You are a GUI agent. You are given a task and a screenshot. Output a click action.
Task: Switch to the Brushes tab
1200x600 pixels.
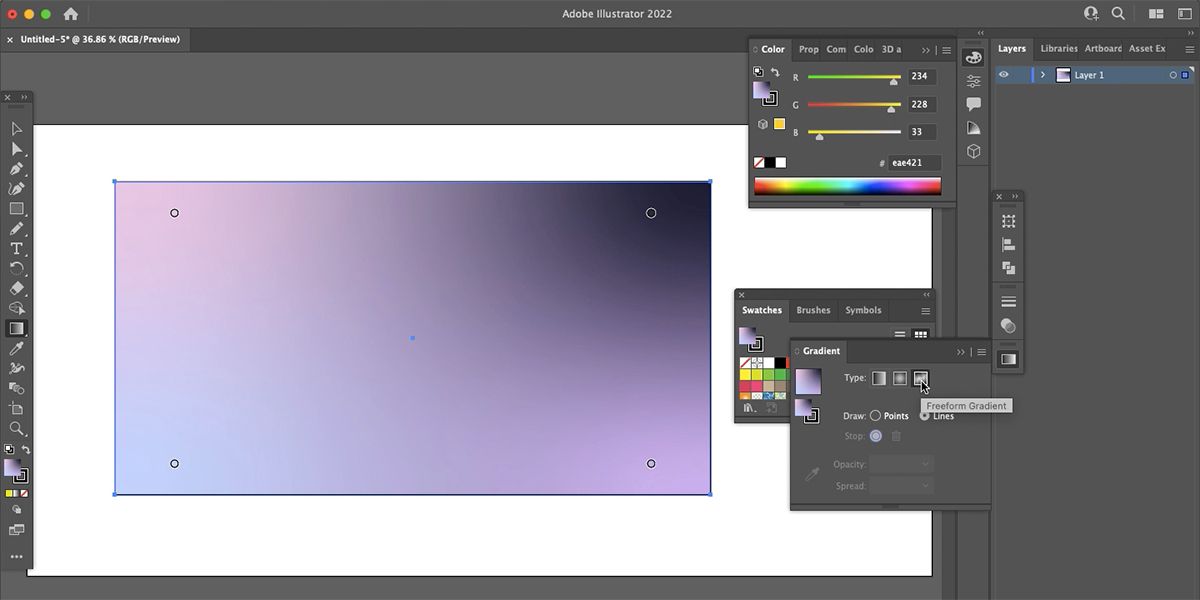coord(813,310)
